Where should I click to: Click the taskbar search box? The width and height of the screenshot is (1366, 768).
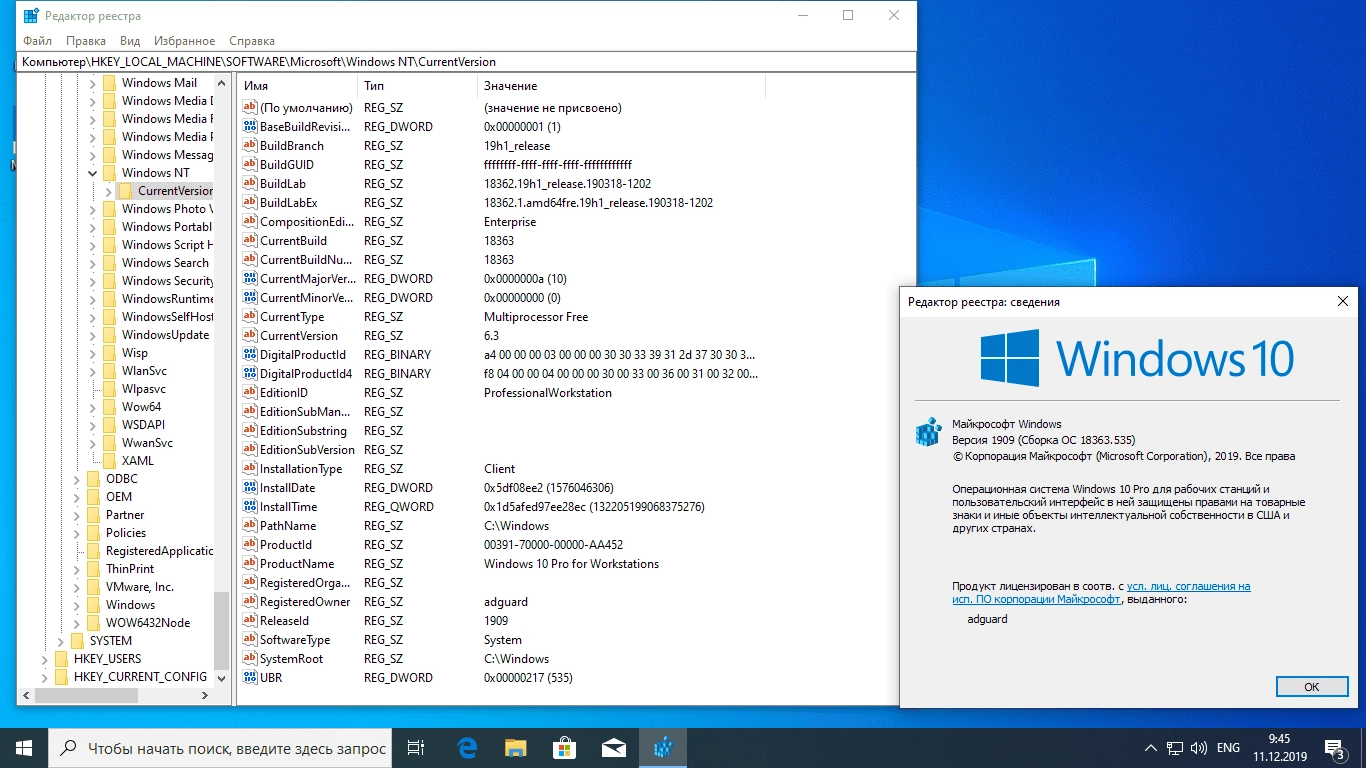pyautogui.click(x=220, y=748)
